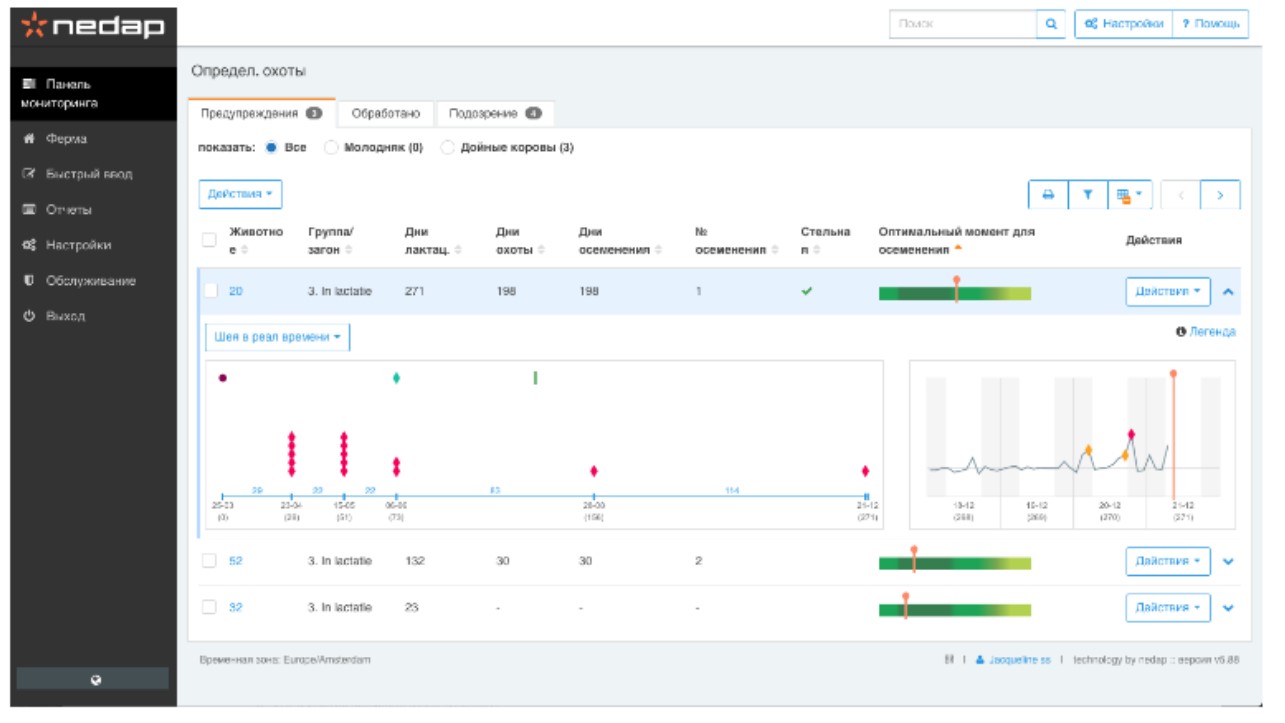Focus the Поиск search field

coord(962,24)
